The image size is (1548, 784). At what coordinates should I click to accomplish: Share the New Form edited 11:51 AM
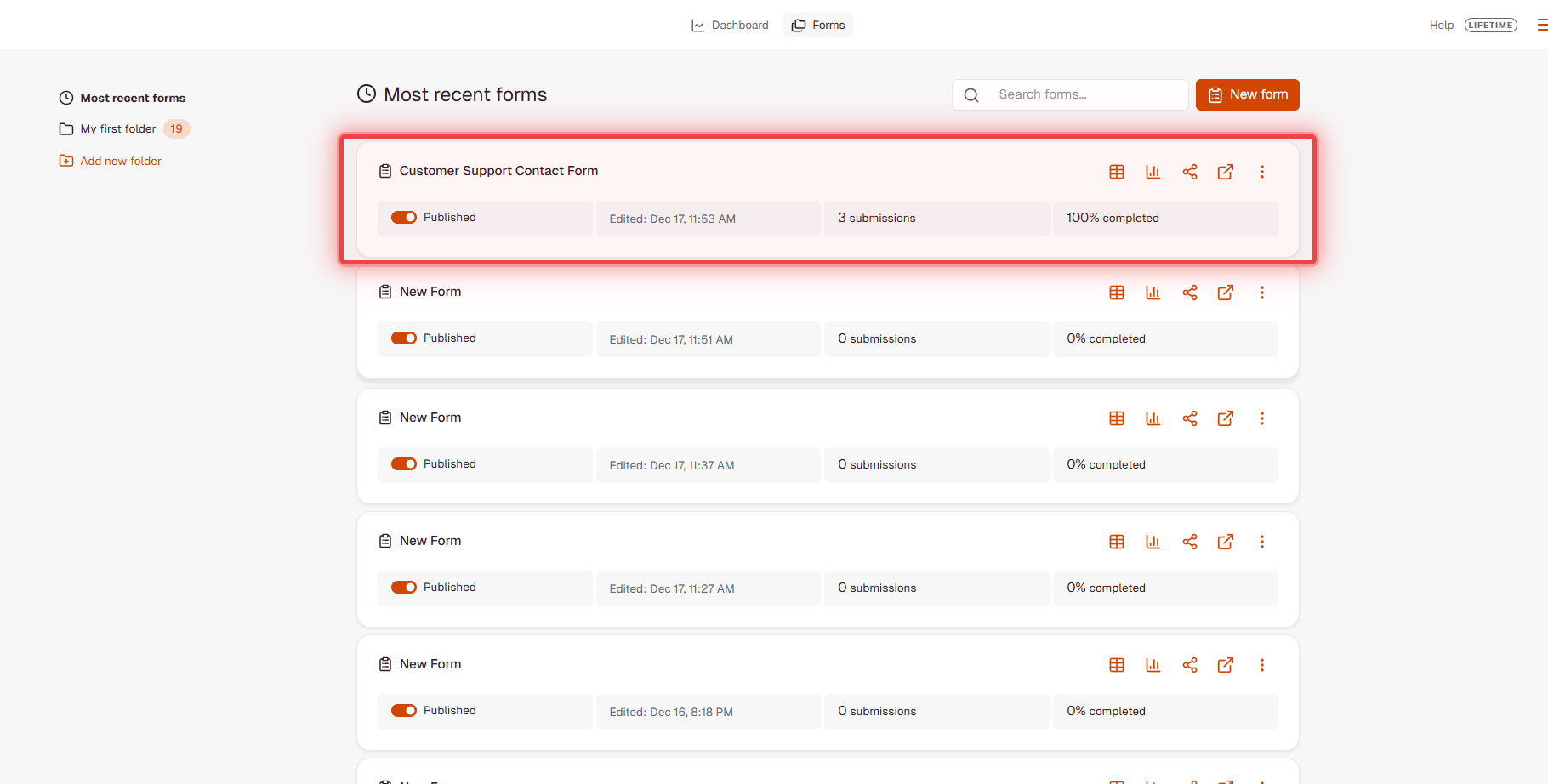(1190, 293)
